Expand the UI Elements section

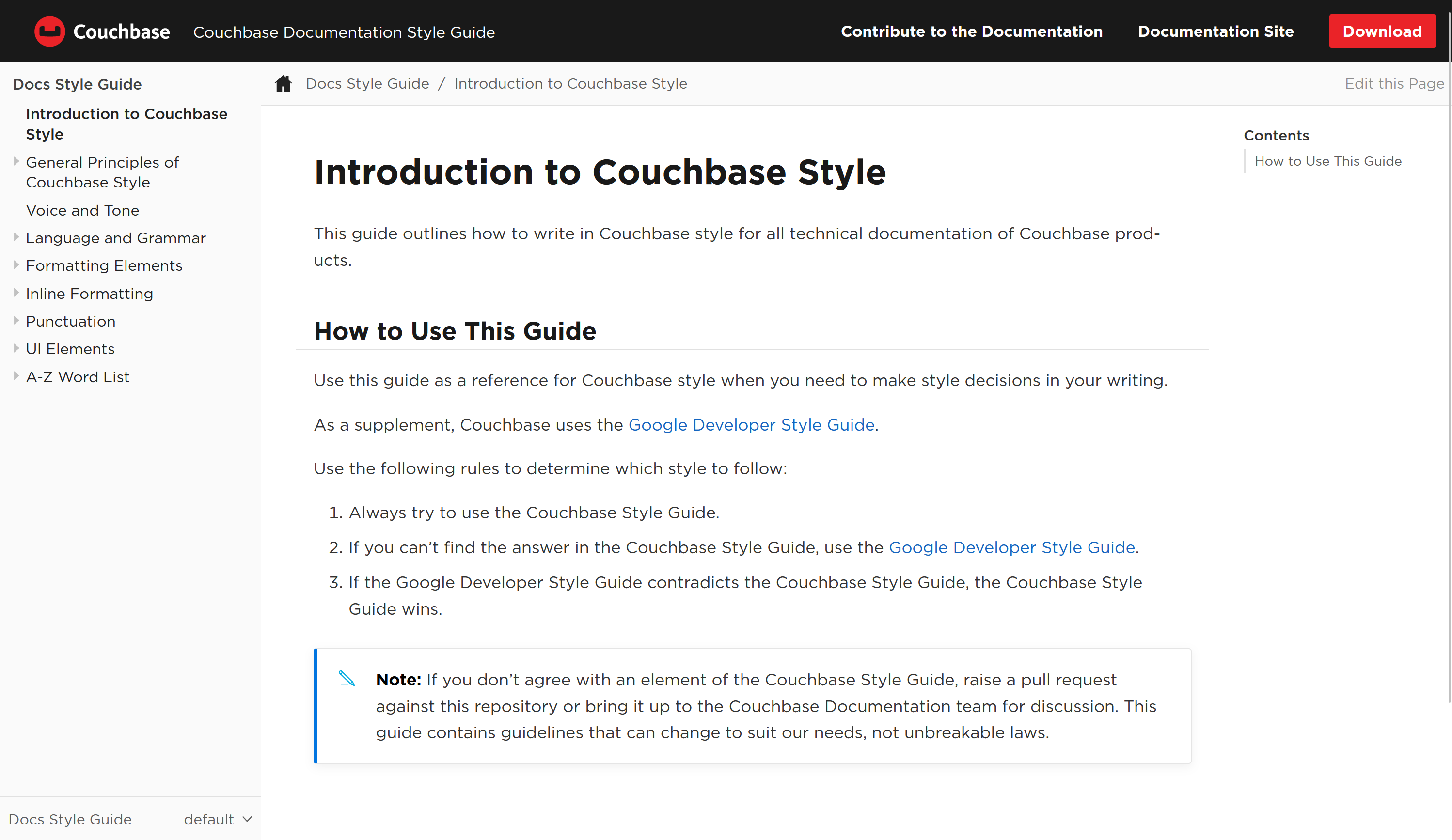pos(16,348)
